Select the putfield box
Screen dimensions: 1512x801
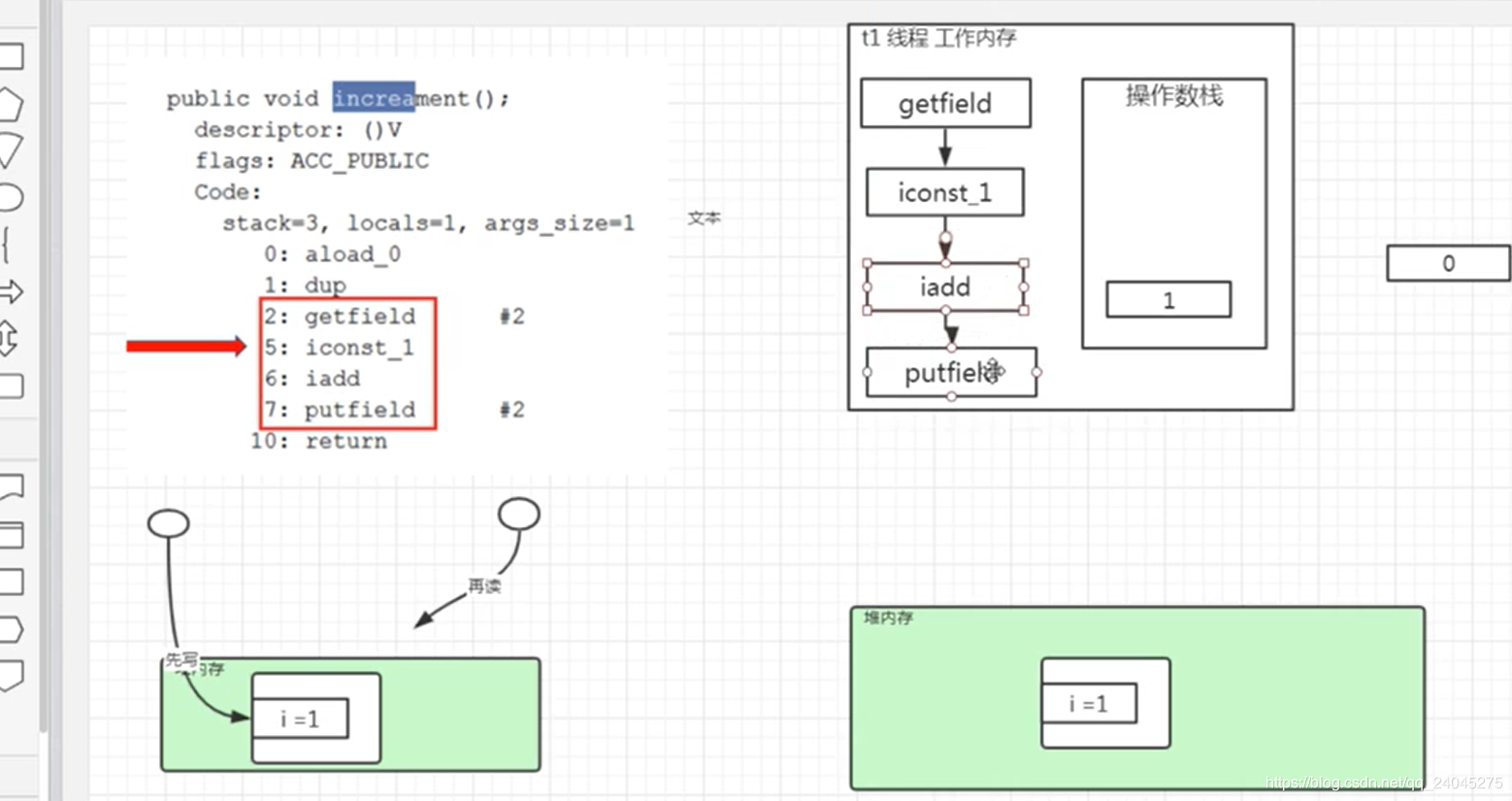pos(951,373)
